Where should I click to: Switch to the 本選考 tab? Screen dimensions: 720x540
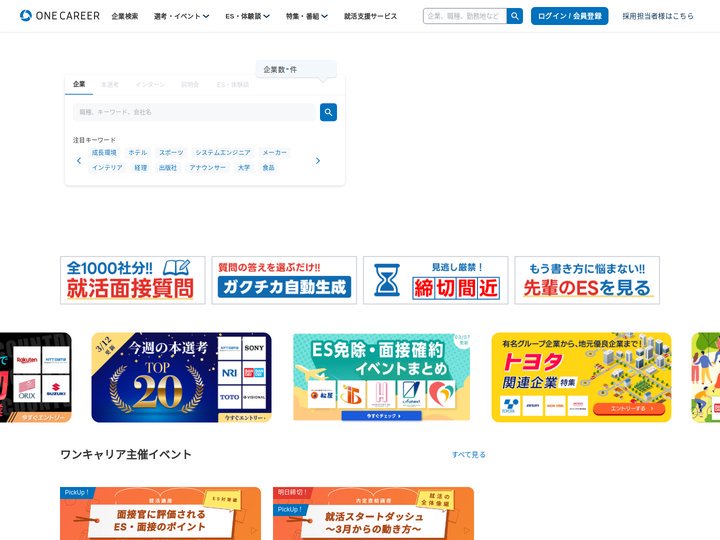coord(110,84)
